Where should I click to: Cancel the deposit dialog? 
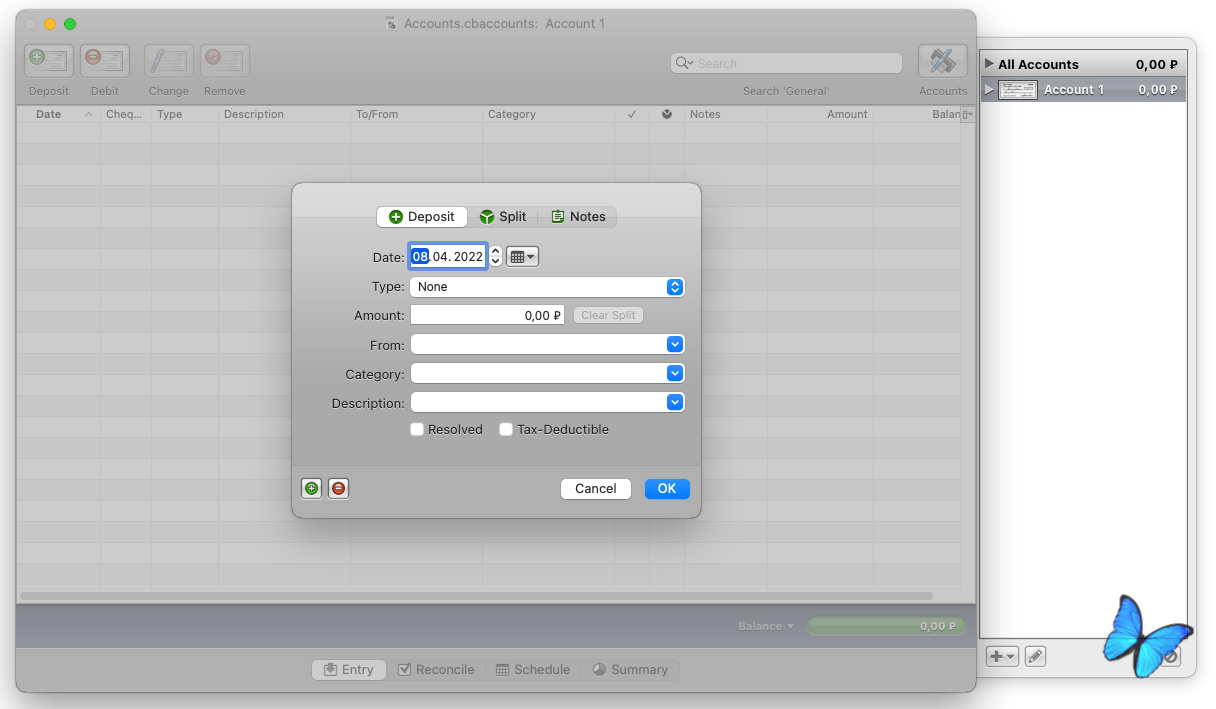[x=596, y=489]
